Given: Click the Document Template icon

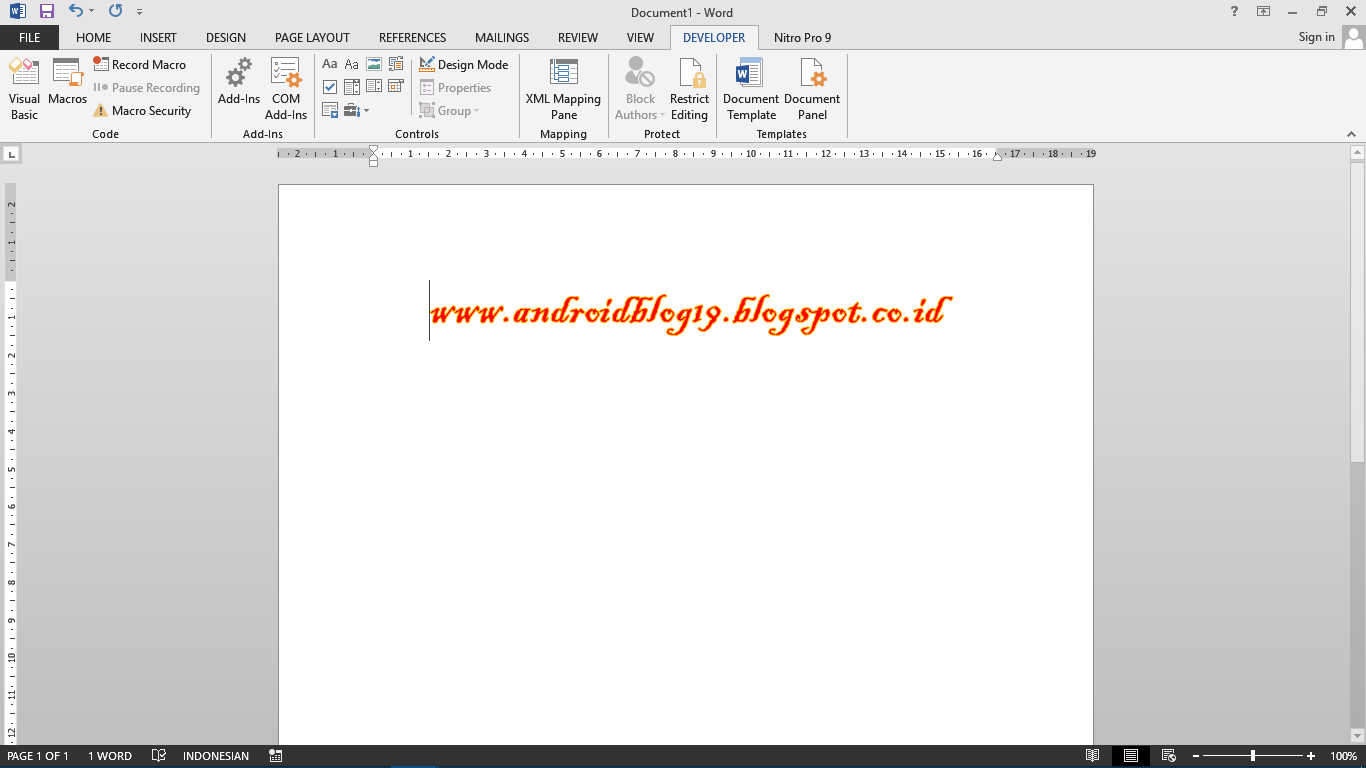Looking at the screenshot, I should 750,88.
